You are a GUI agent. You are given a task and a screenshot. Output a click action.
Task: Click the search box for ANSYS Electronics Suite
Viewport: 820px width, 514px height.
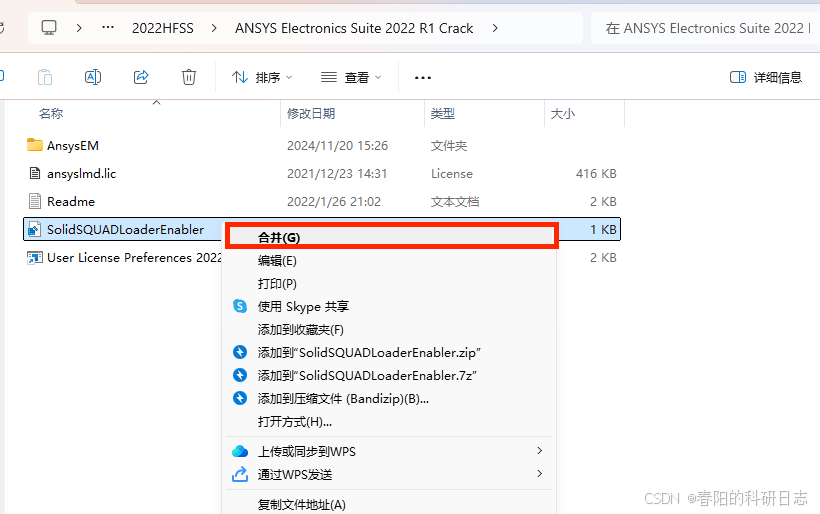(705, 28)
